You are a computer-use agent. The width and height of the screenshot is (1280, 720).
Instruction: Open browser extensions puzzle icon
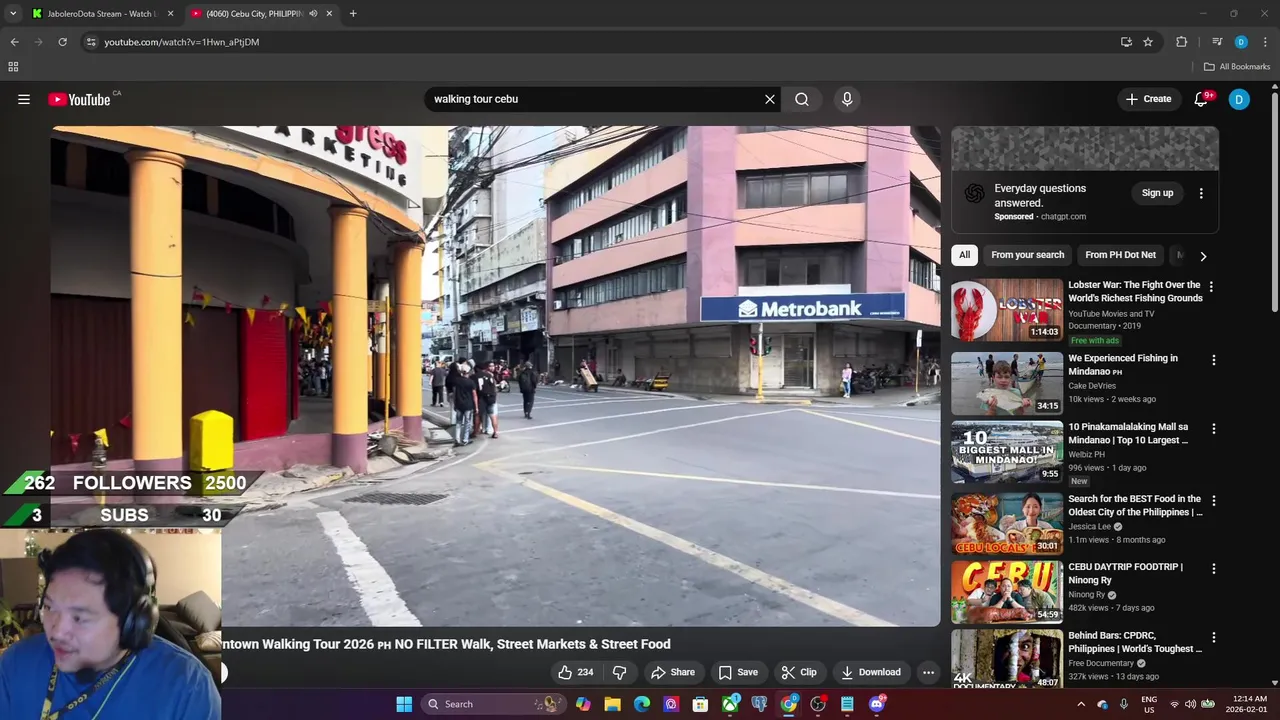click(1182, 42)
